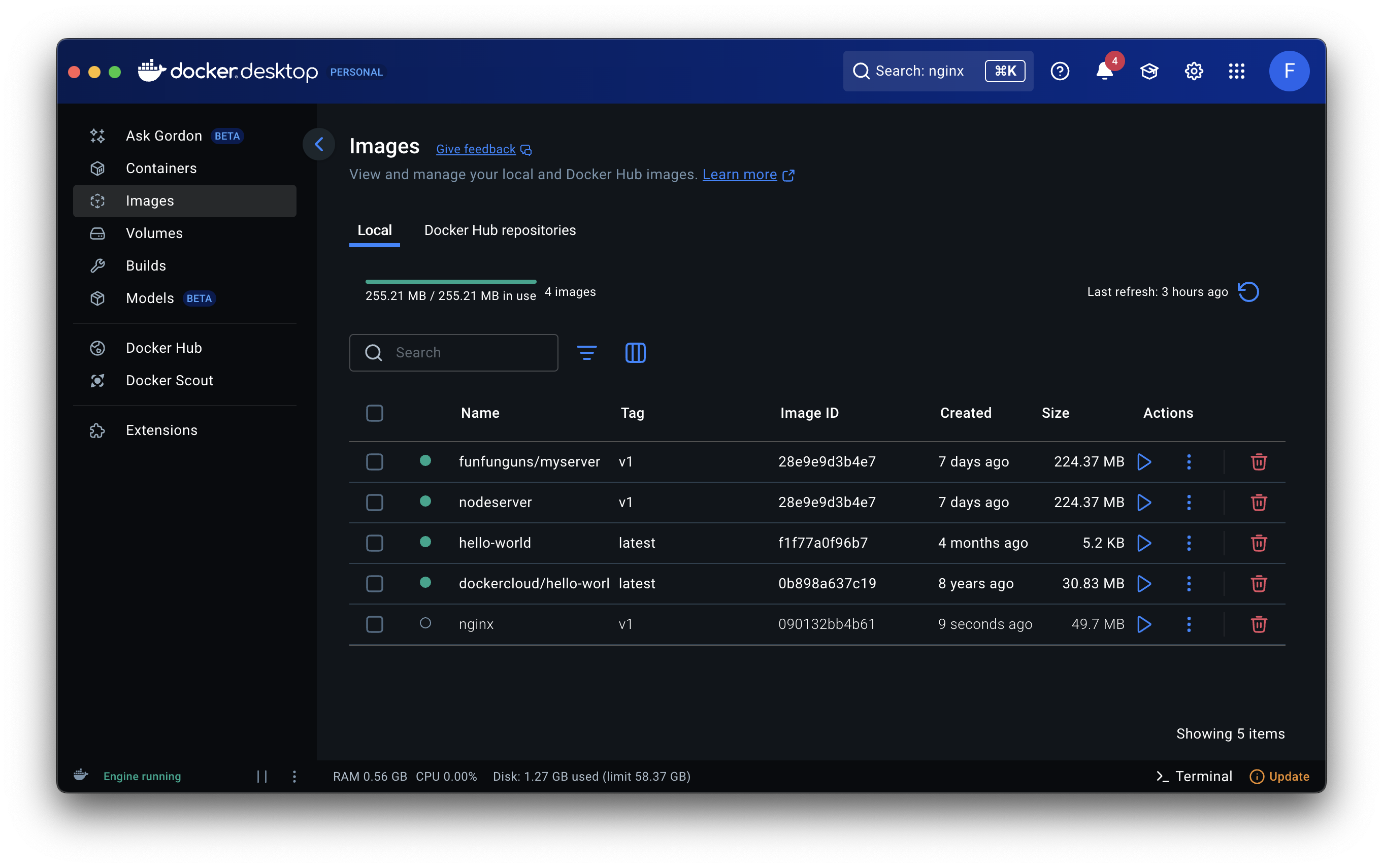Screen dimensions: 1383x868
Task: Check the select-all images header checkbox
Action: click(x=374, y=413)
